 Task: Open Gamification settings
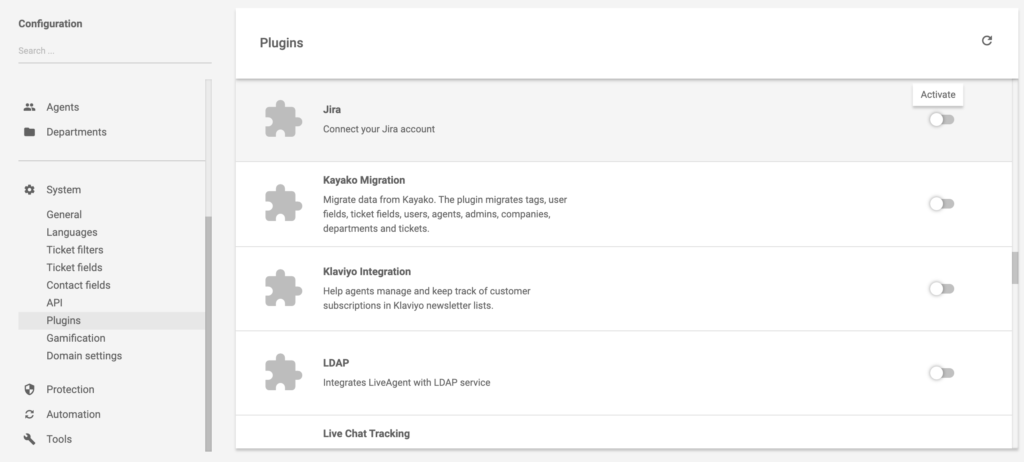(76, 338)
